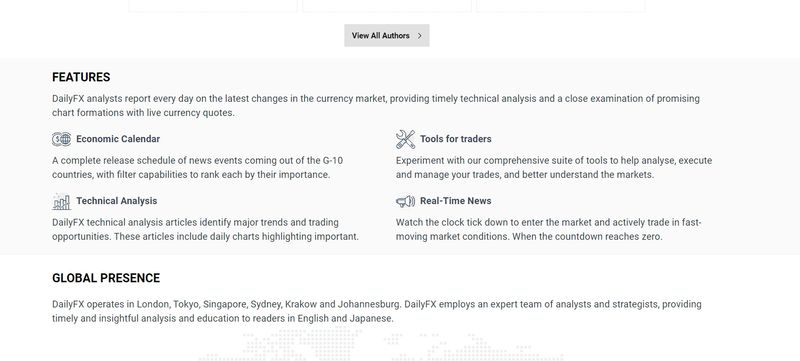Viewport: 800px width, 361px height.
Task: Open the Economic Calendar heading link
Action: 118,139
